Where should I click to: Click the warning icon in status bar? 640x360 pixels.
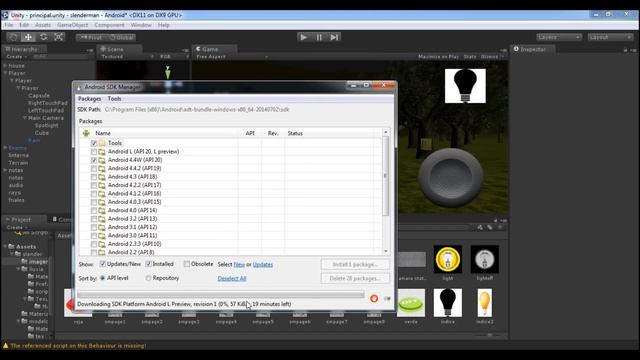pos(5,346)
